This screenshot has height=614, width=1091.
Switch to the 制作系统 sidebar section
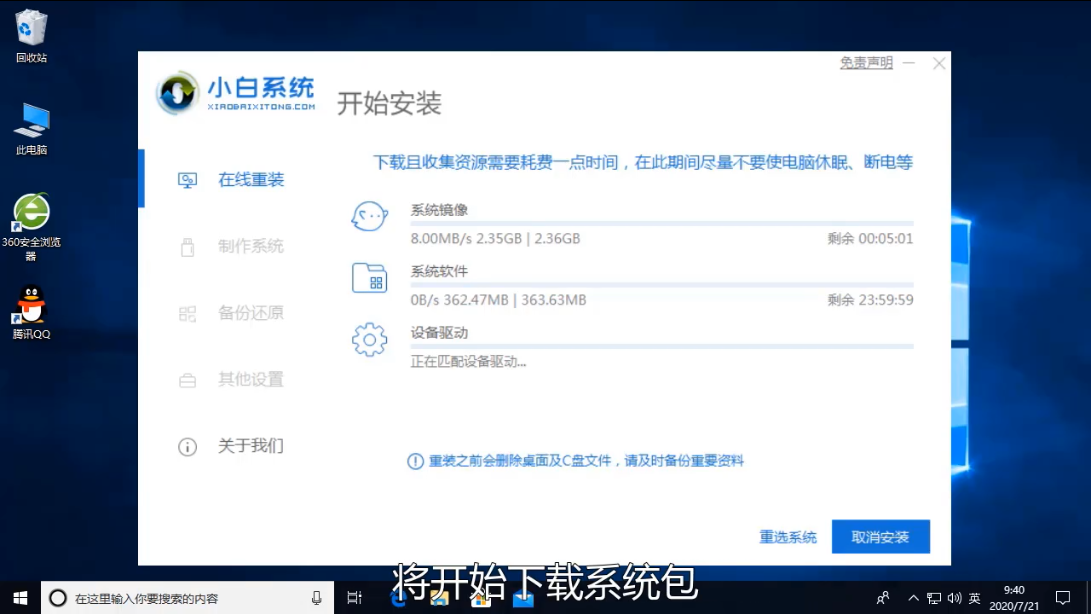[250, 246]
